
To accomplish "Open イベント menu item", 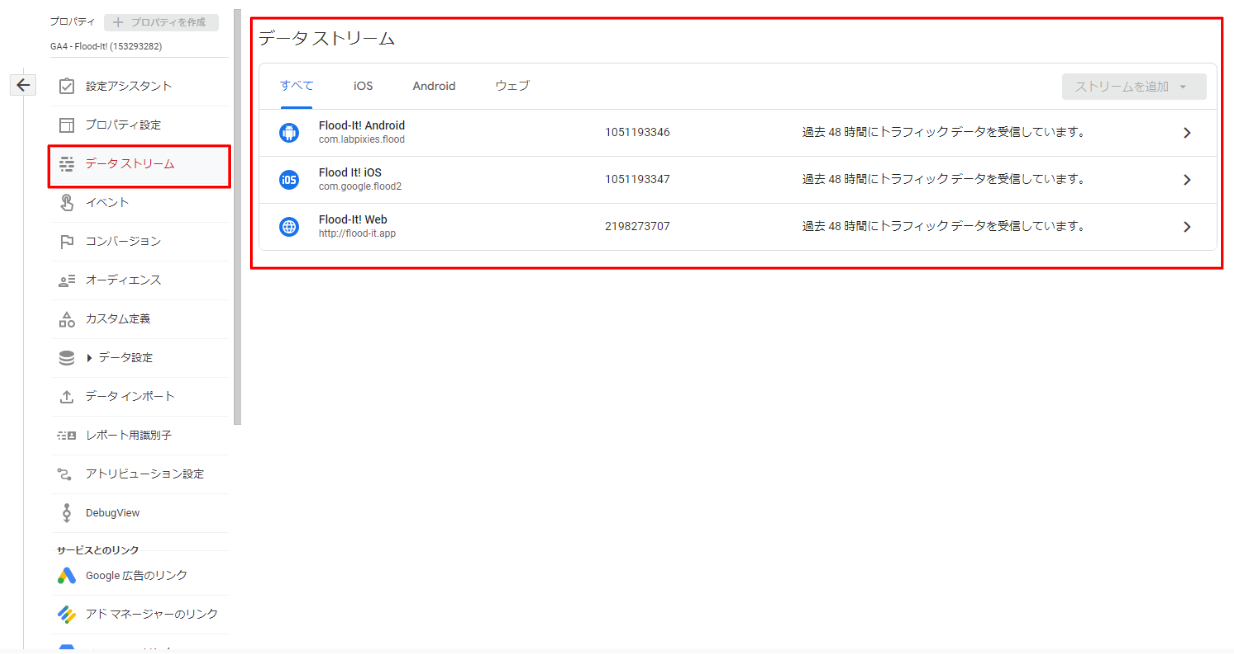I will tap(139, 203).
